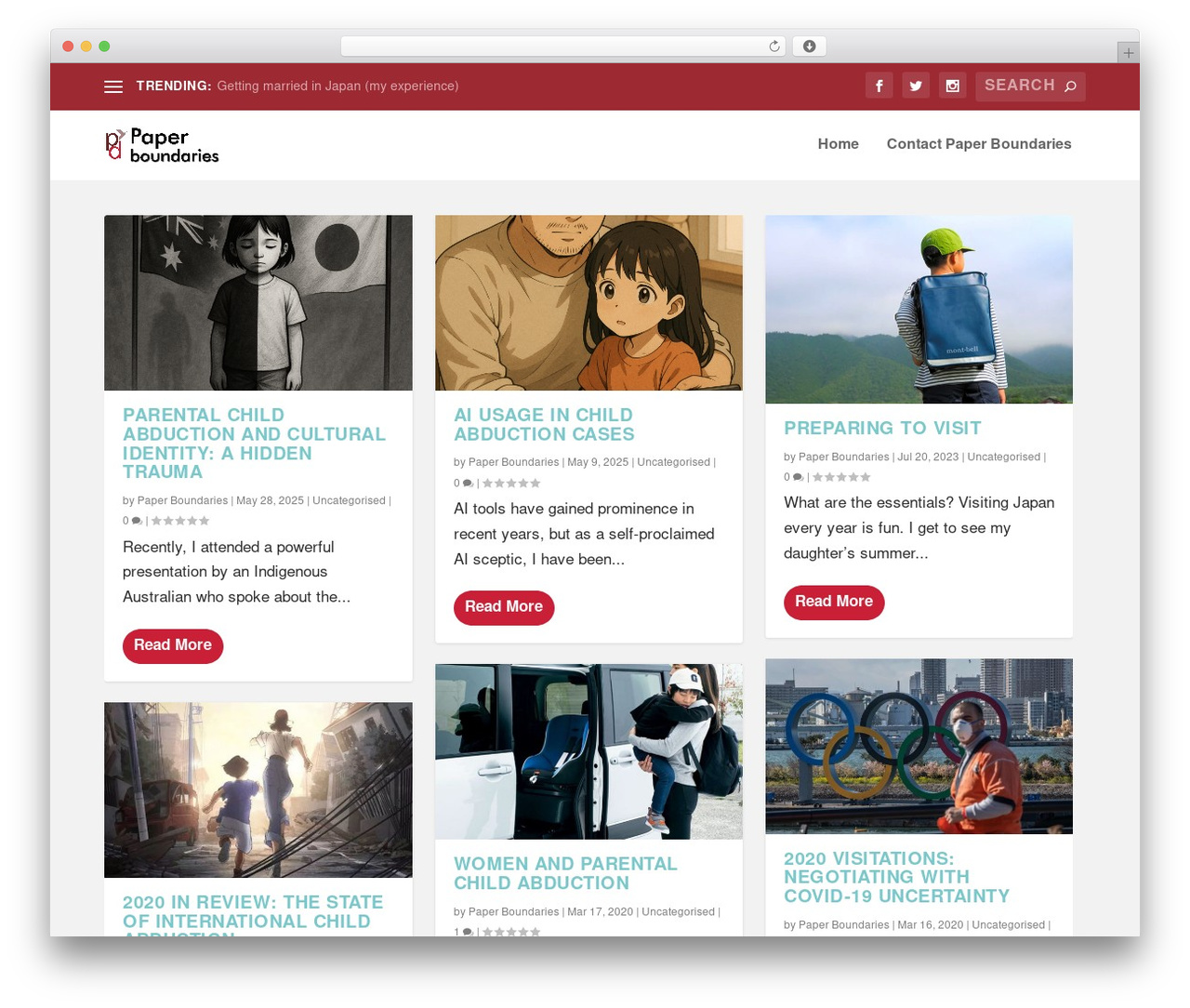Click comment icon under AI Usage post
Screen dimensions: 1190x1008
pos(468,484)
